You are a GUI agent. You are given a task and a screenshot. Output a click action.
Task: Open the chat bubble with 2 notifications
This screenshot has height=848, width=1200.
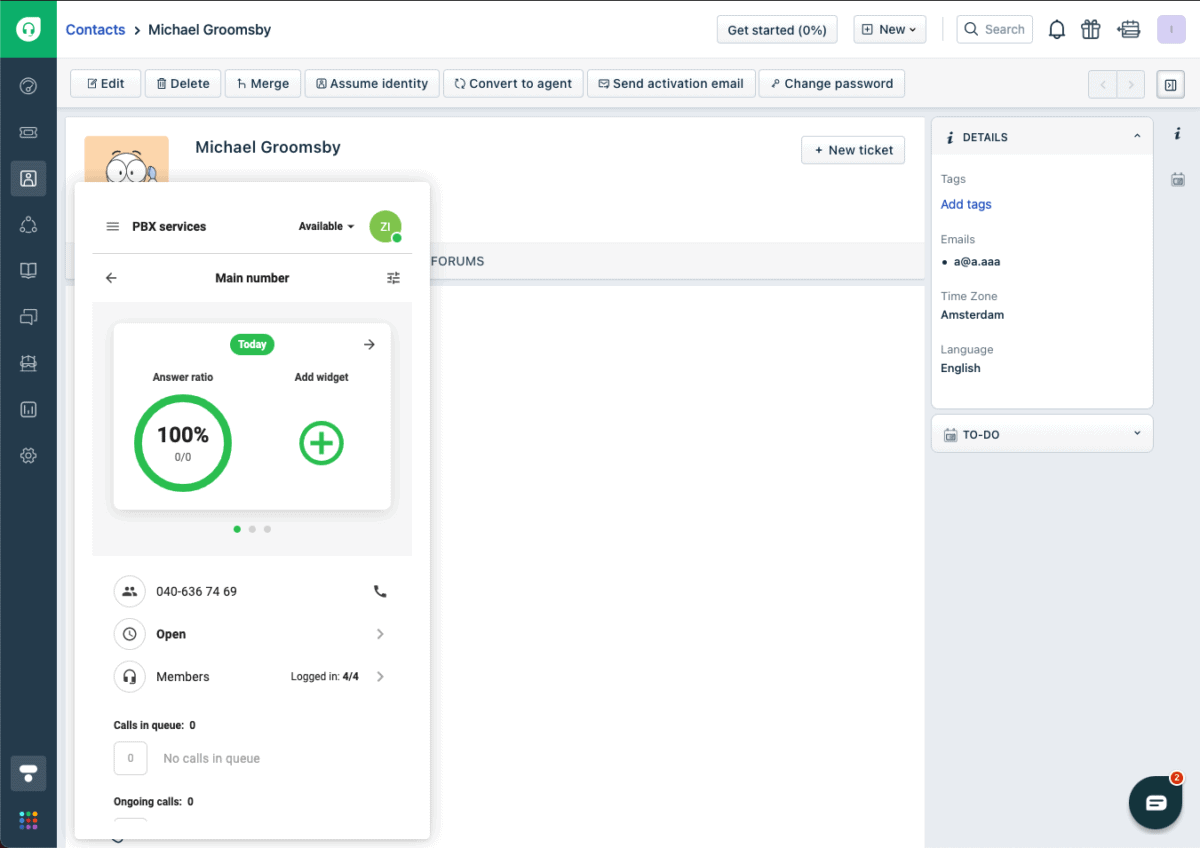1156,802
